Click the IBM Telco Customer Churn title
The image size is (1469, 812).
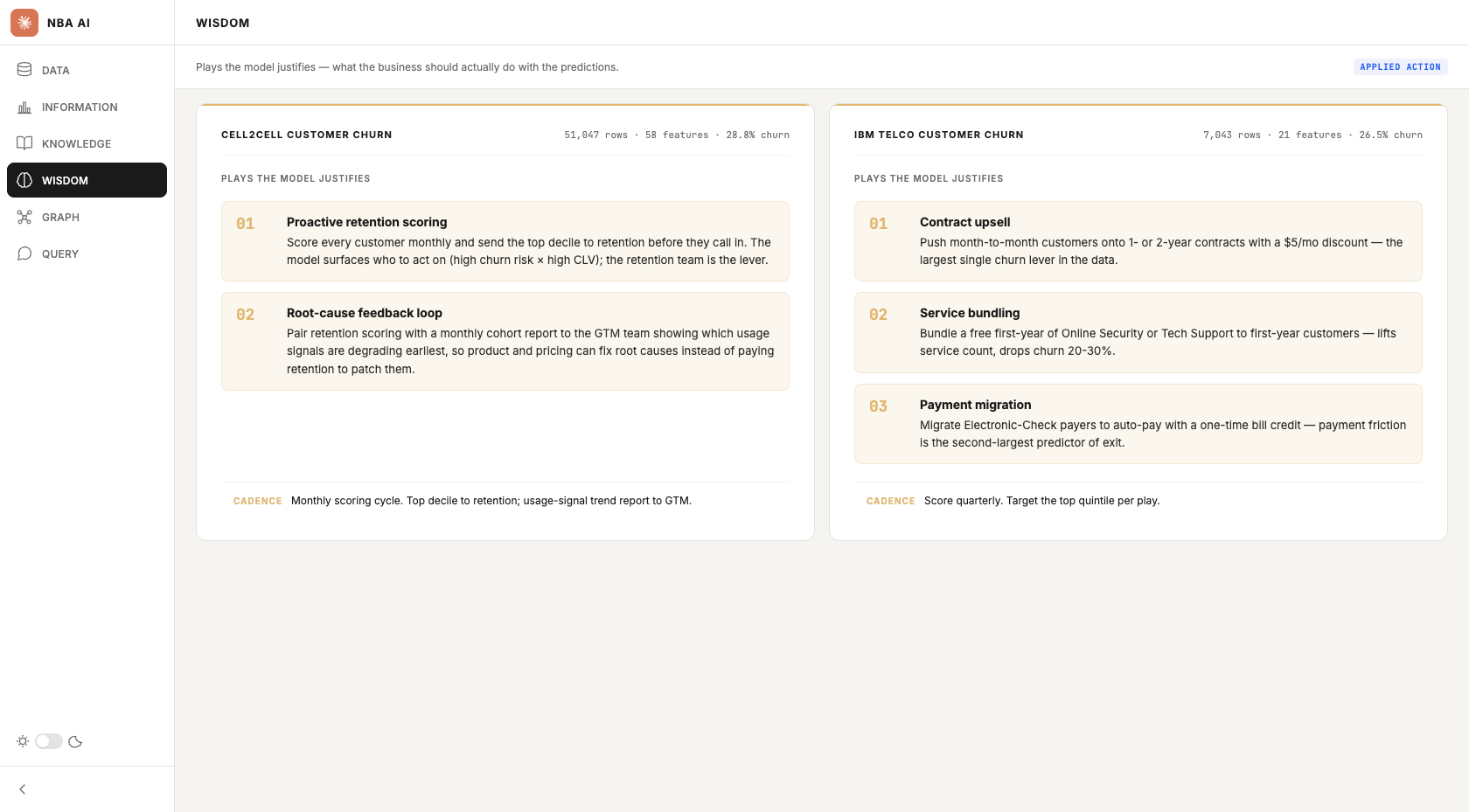coord(938,135)
